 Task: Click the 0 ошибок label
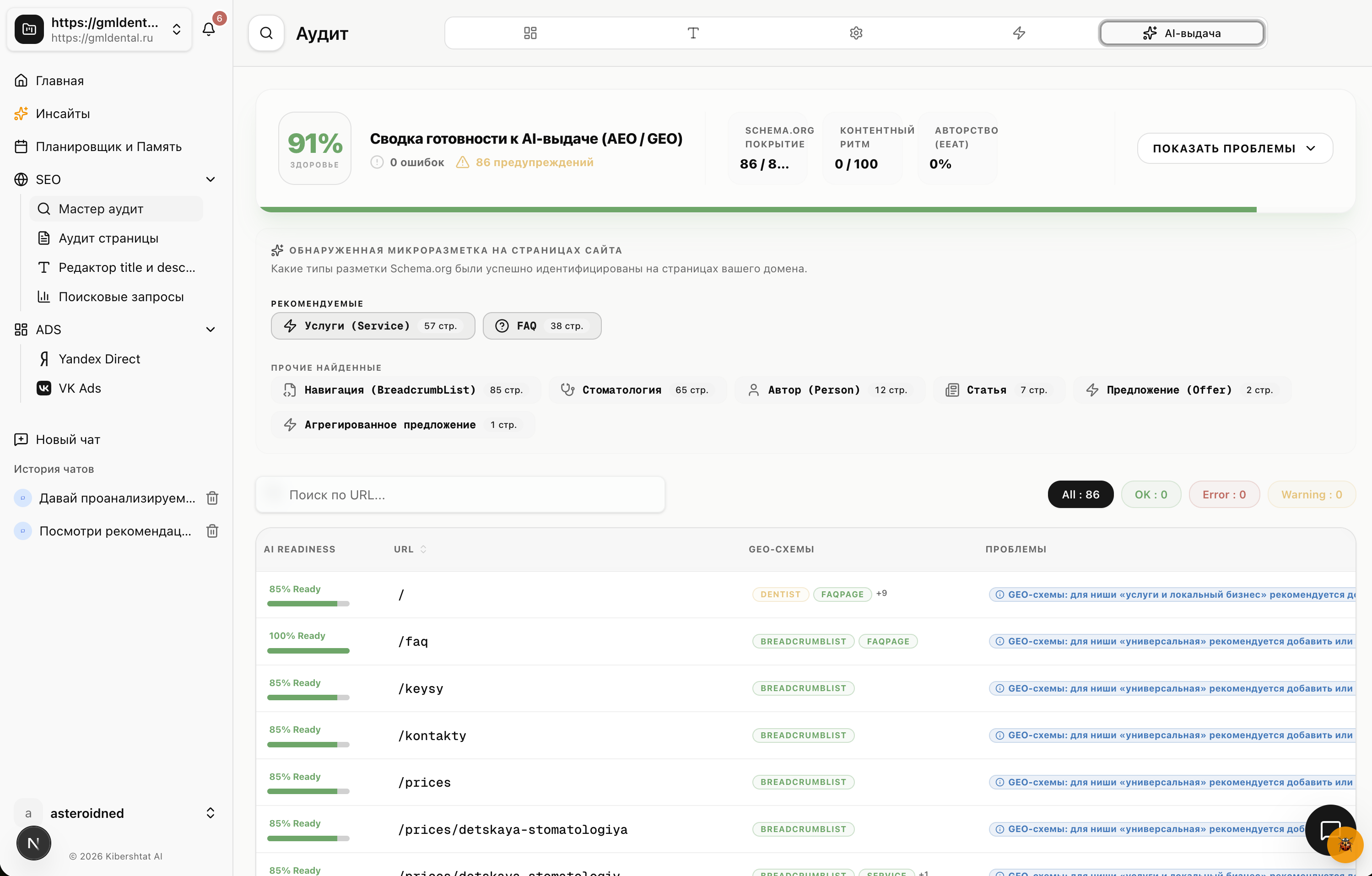click(x=407, y=162)
